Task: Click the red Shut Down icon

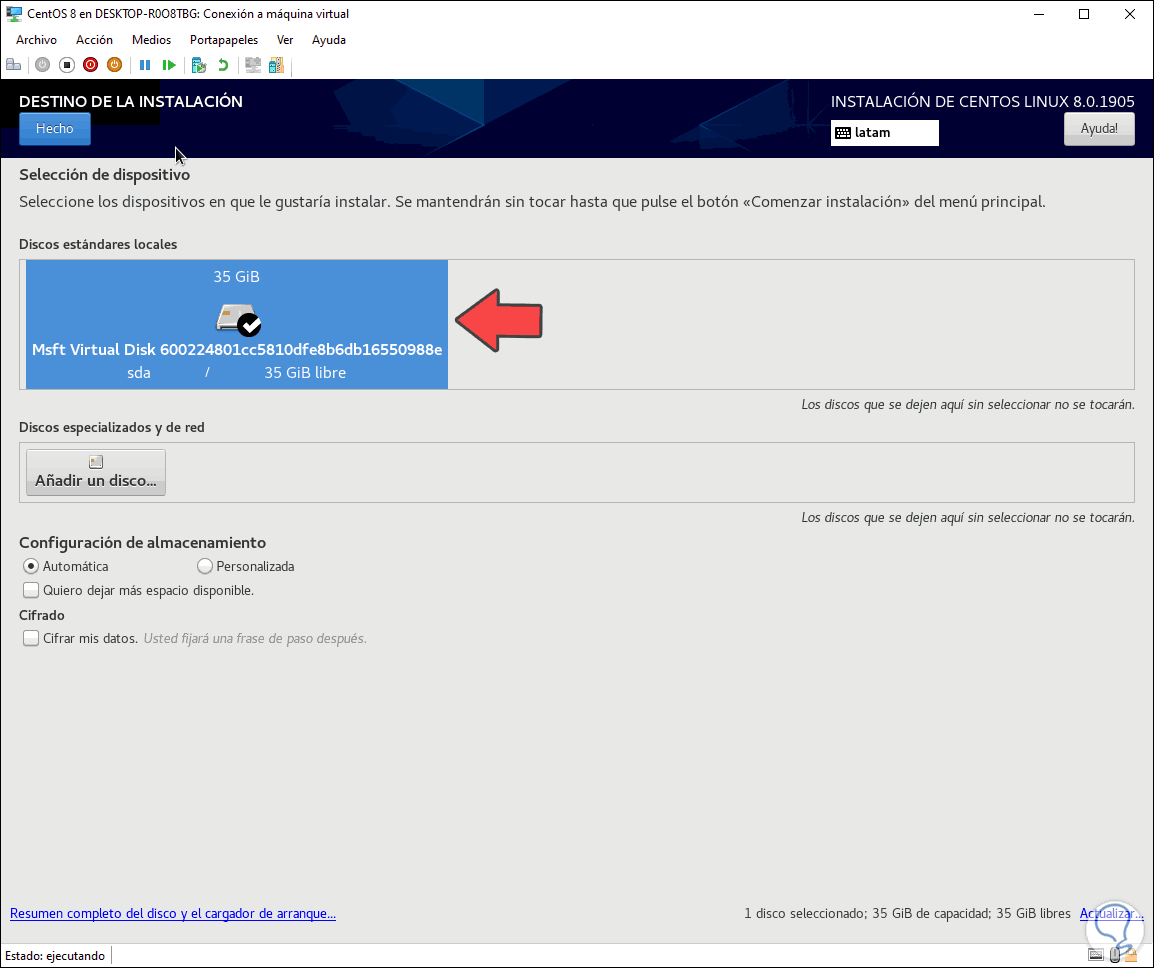Action: point(91,66)
